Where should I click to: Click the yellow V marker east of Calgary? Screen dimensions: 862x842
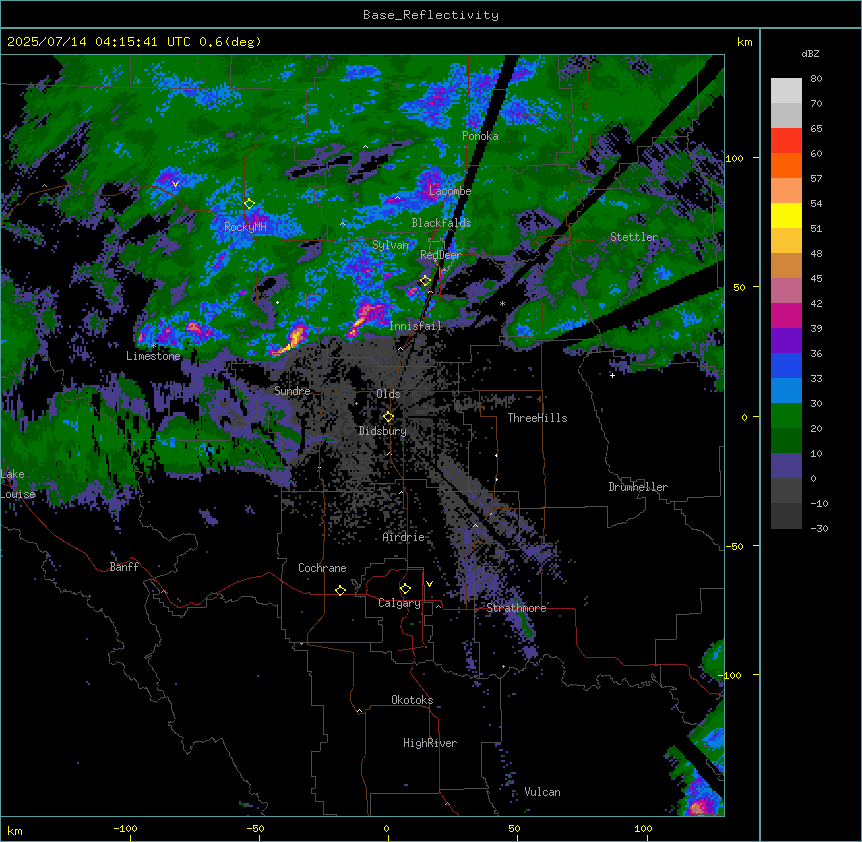point(429,584)
